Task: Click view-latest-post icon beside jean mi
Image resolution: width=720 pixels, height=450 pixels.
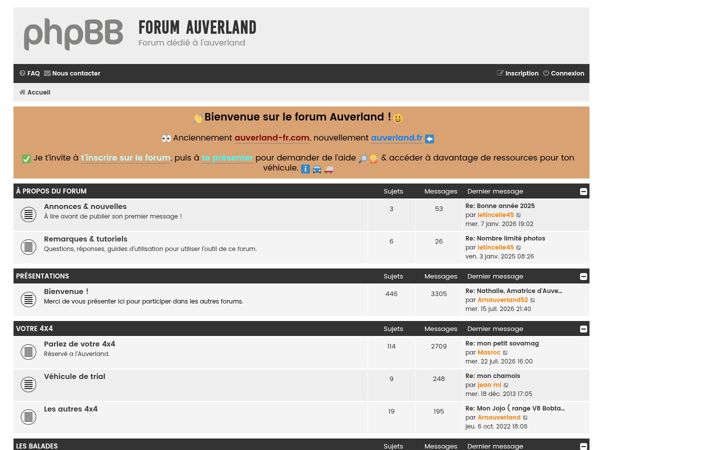Action: click(x=506, y=385)
